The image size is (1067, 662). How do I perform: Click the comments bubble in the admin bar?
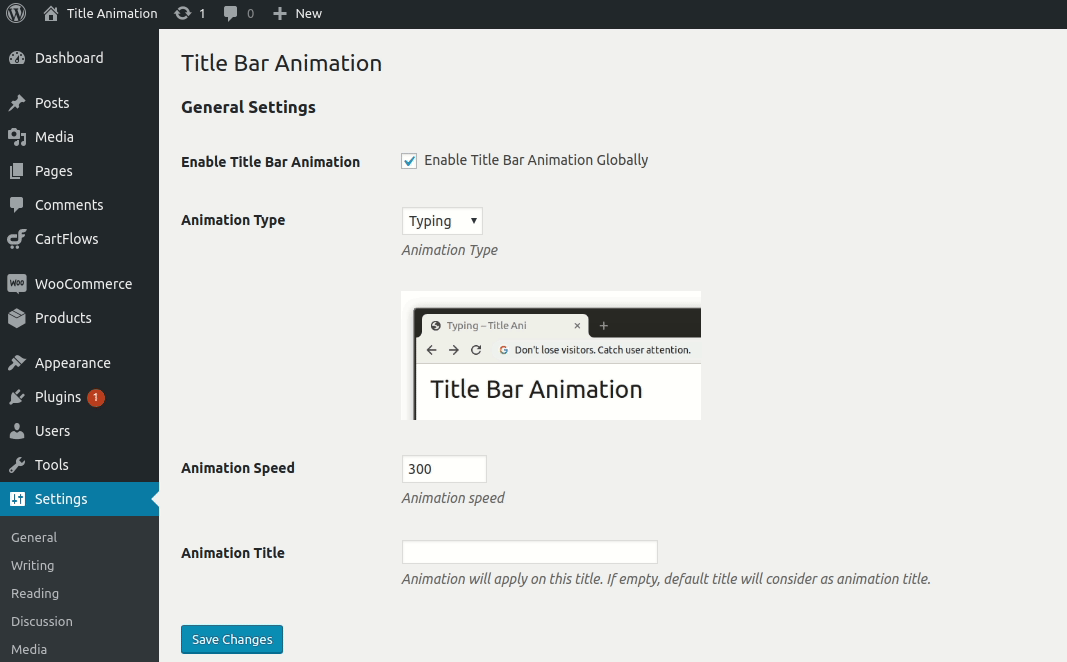click(229, 13)
